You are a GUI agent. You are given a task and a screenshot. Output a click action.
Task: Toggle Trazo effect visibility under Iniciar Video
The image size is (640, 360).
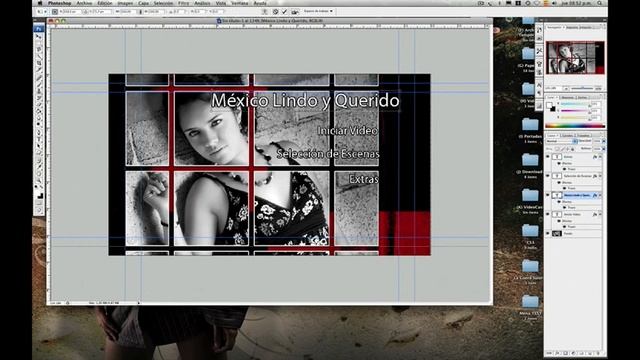[x=564, y=227]
